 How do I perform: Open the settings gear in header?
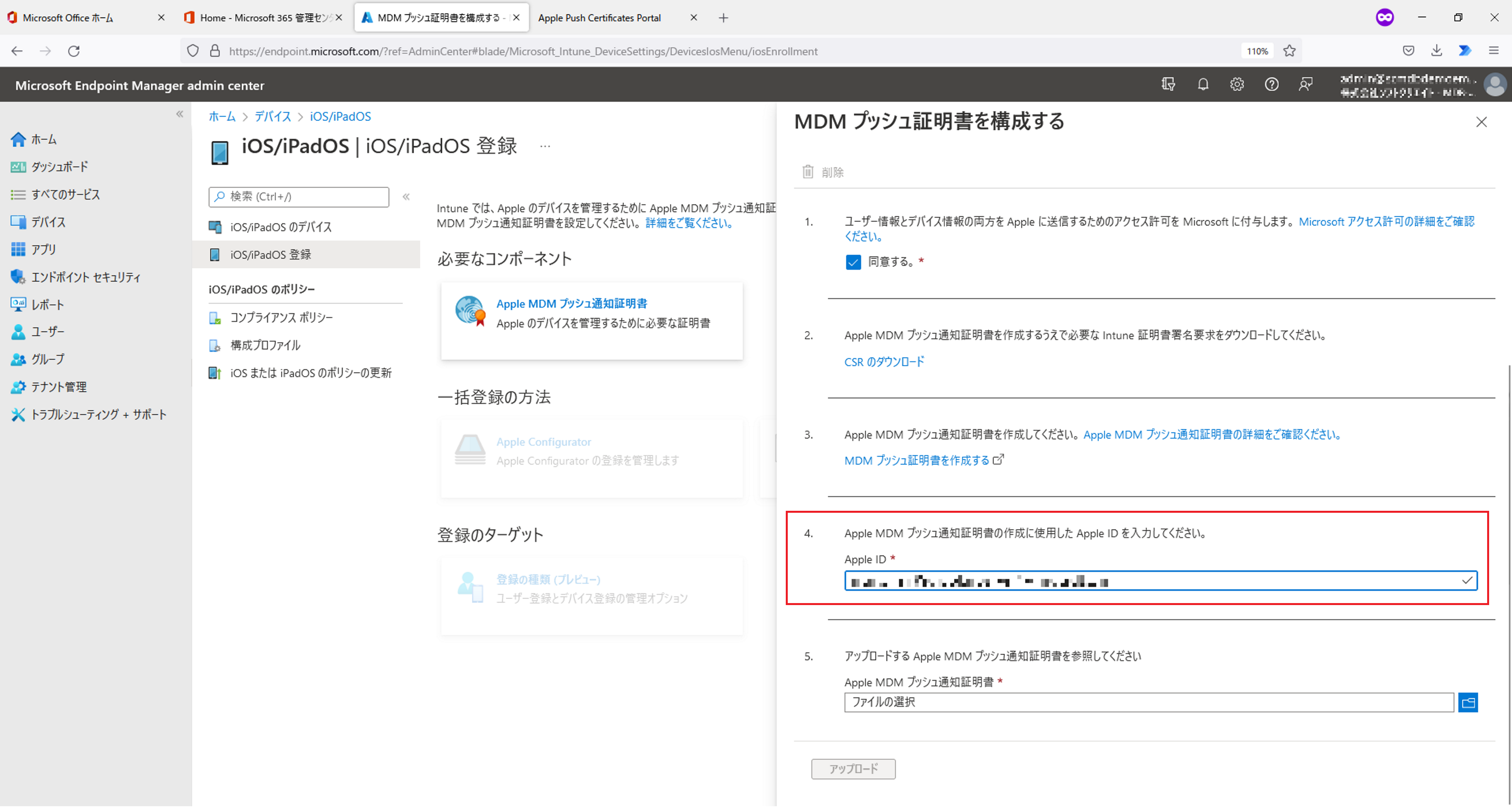(1237, 84)
